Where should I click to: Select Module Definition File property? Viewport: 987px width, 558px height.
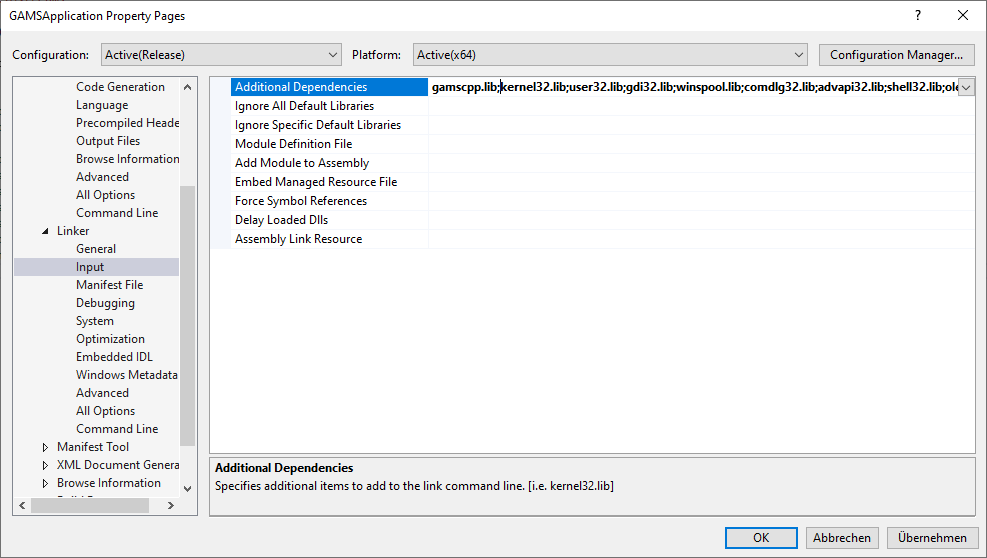(293, 144)
